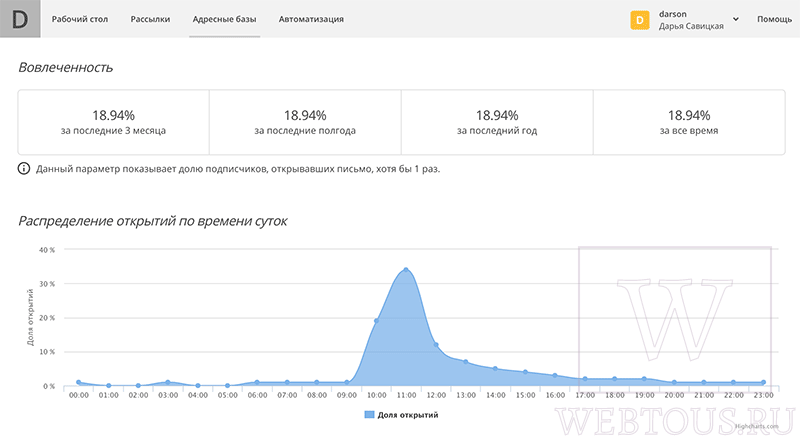This screenshot has width=800, height=444.
Task: Click the orange darson avatar icon
Action: 640,20
